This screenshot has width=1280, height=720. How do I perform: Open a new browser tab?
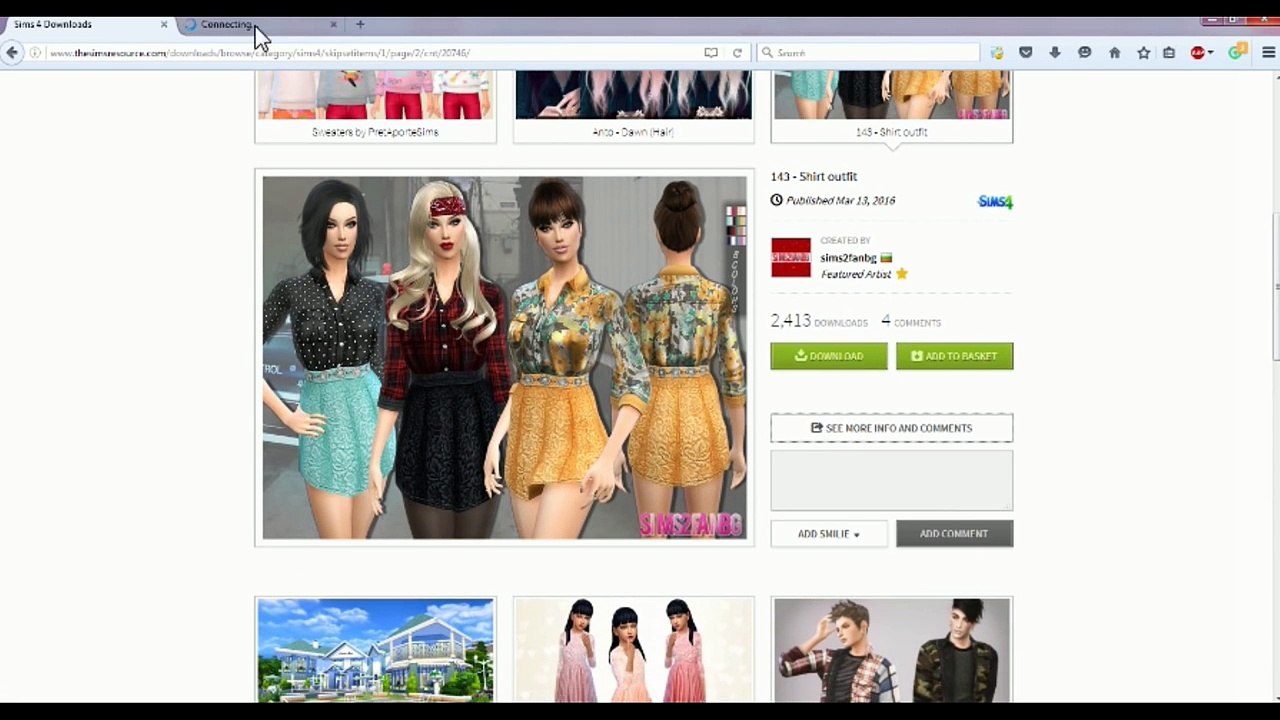pyautogui.click(x=360, y=24)
